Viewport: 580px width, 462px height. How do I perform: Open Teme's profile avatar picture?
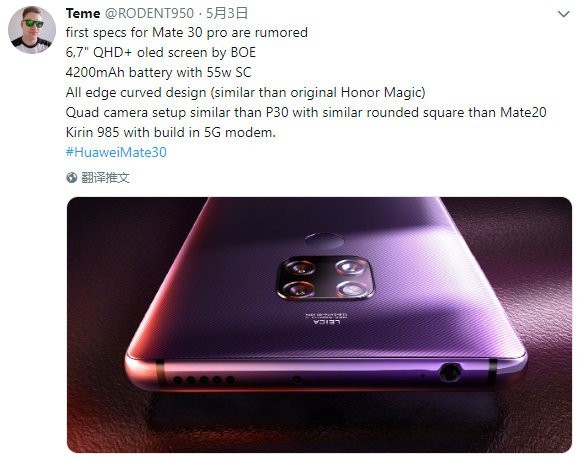(x=32, y=30)
